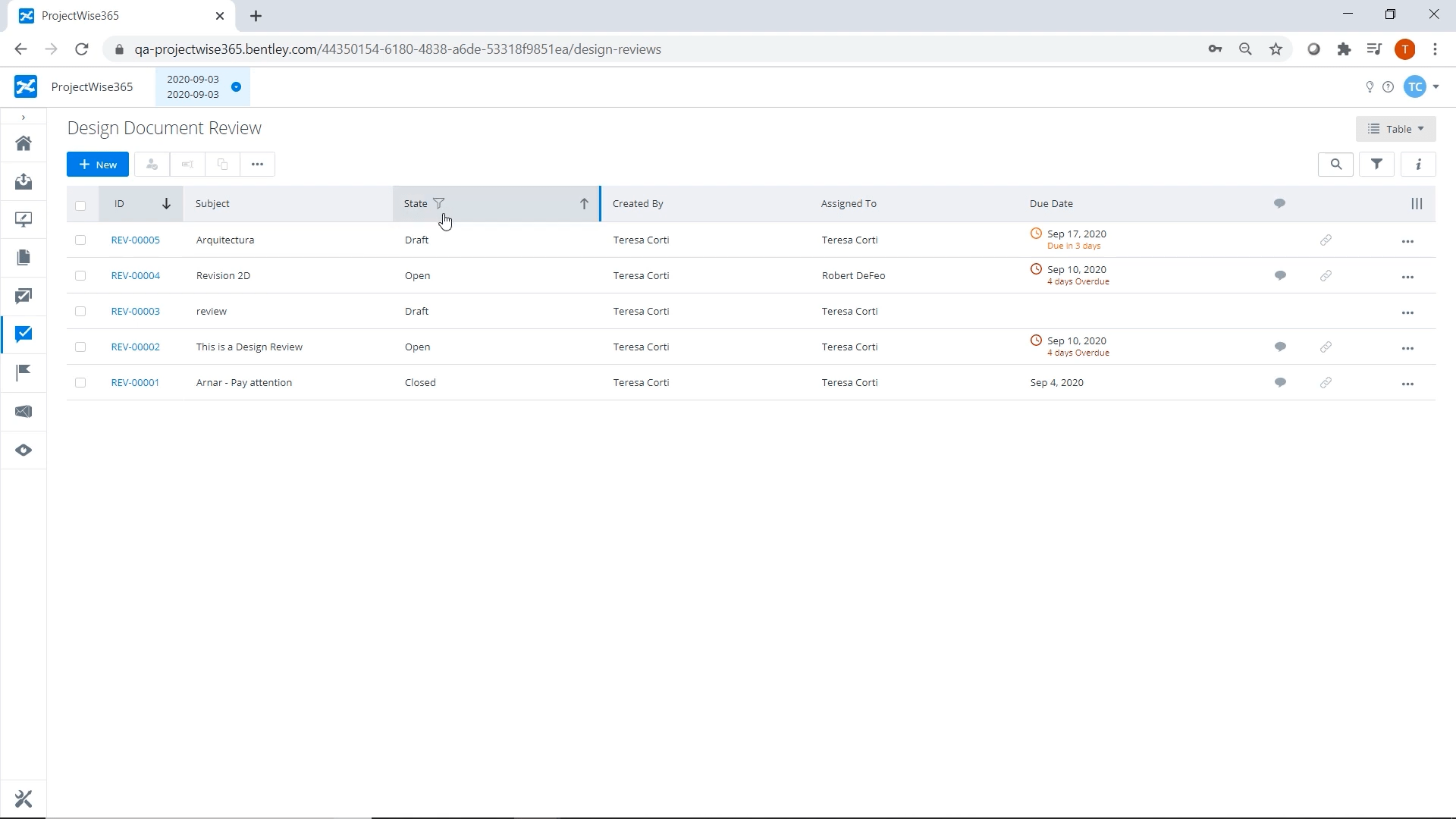
Task: Click the New button
Action: pyautogui.click(x=98, y=164)
